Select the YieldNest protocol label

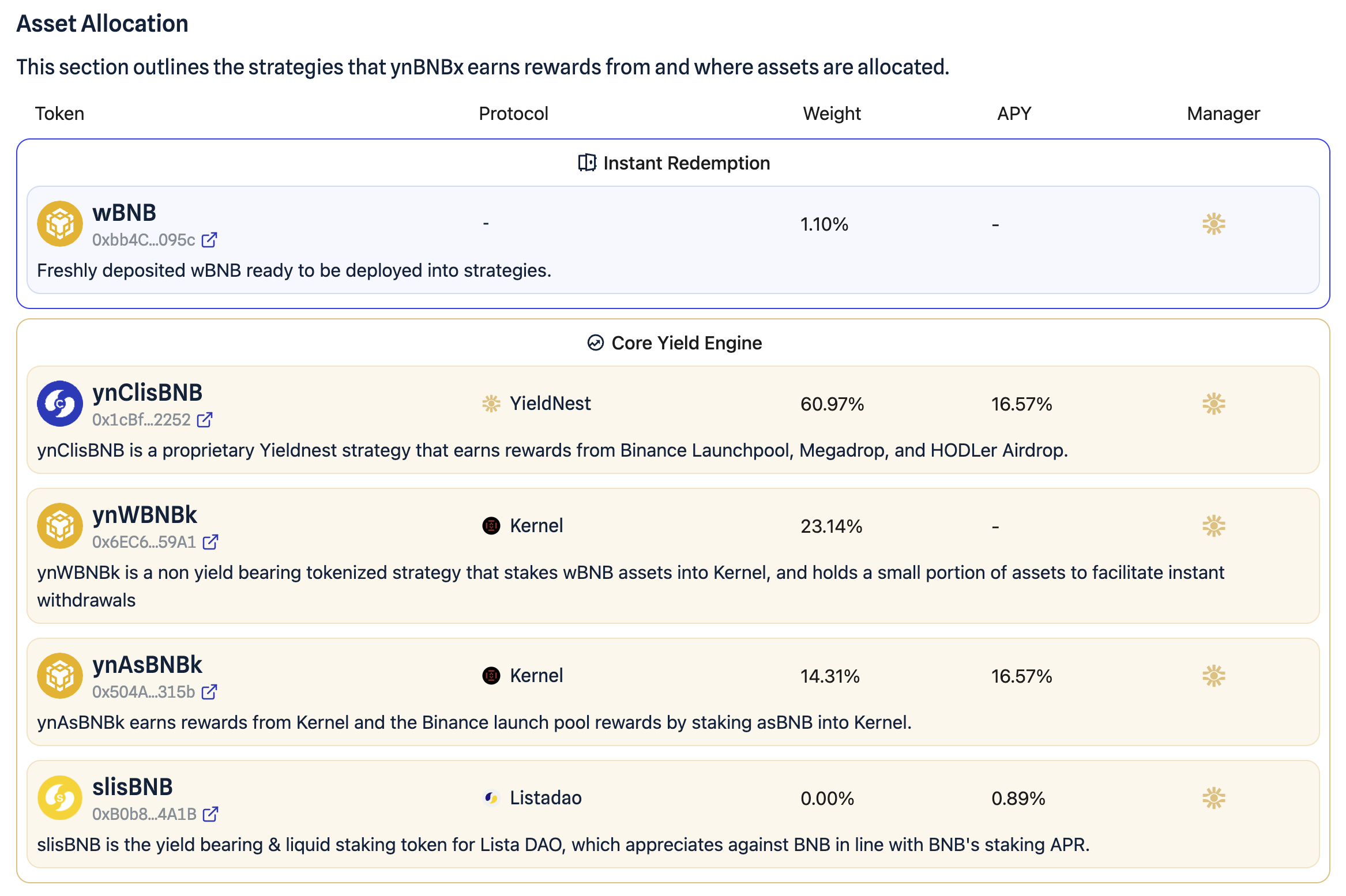(x=550, y=404)
